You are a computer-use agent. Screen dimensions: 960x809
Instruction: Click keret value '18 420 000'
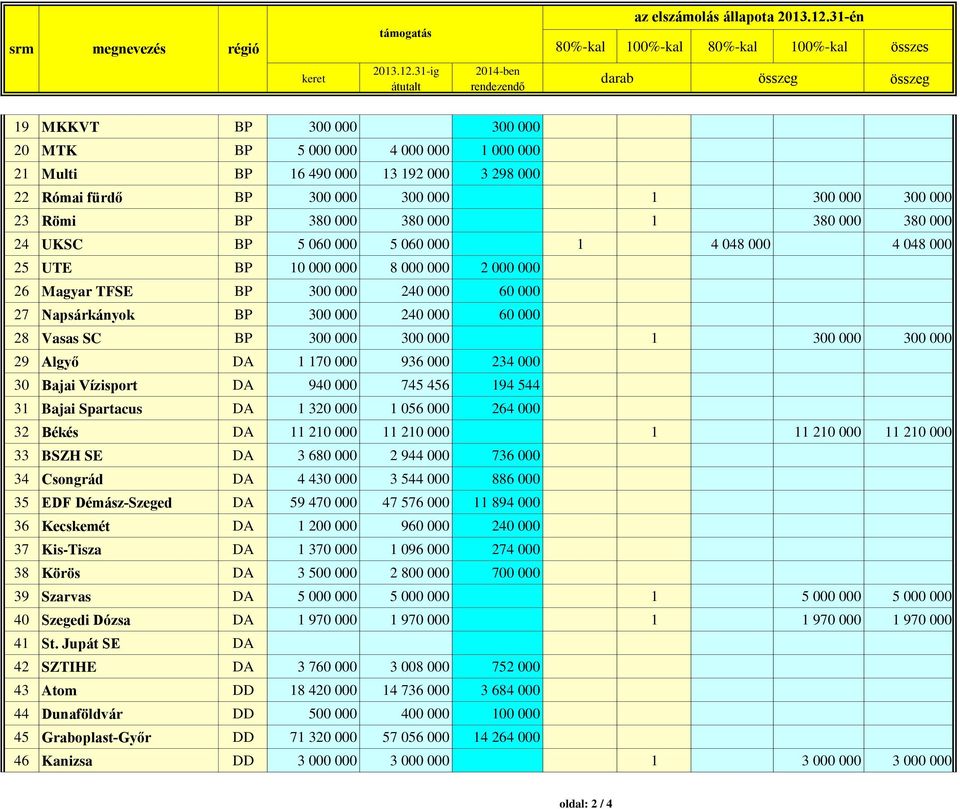(313, 690)
